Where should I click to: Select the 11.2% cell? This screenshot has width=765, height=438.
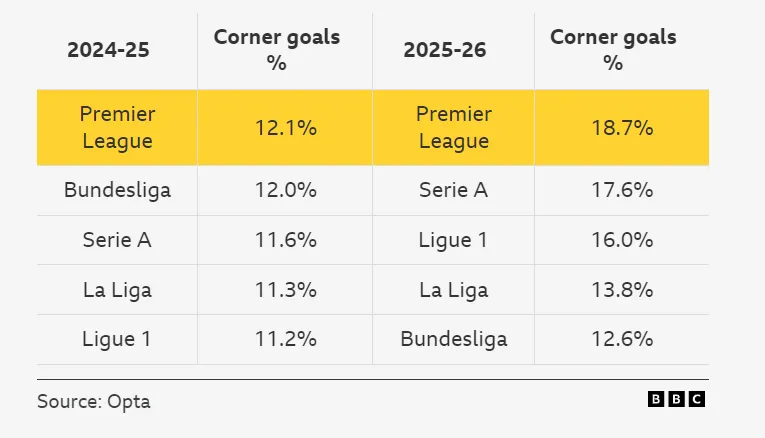tap(284, 339)
